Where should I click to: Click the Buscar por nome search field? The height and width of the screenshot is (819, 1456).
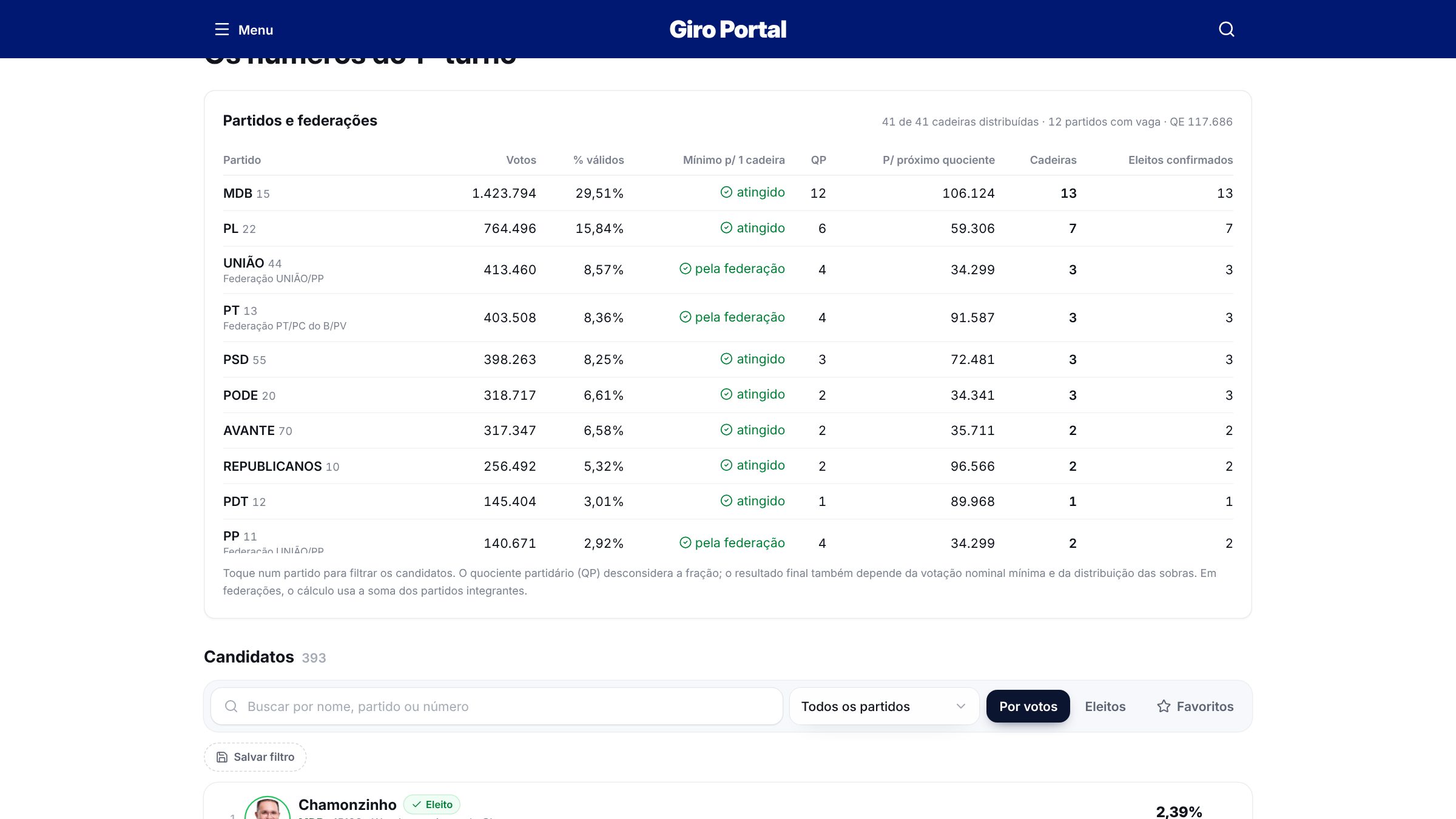[496, 706]
